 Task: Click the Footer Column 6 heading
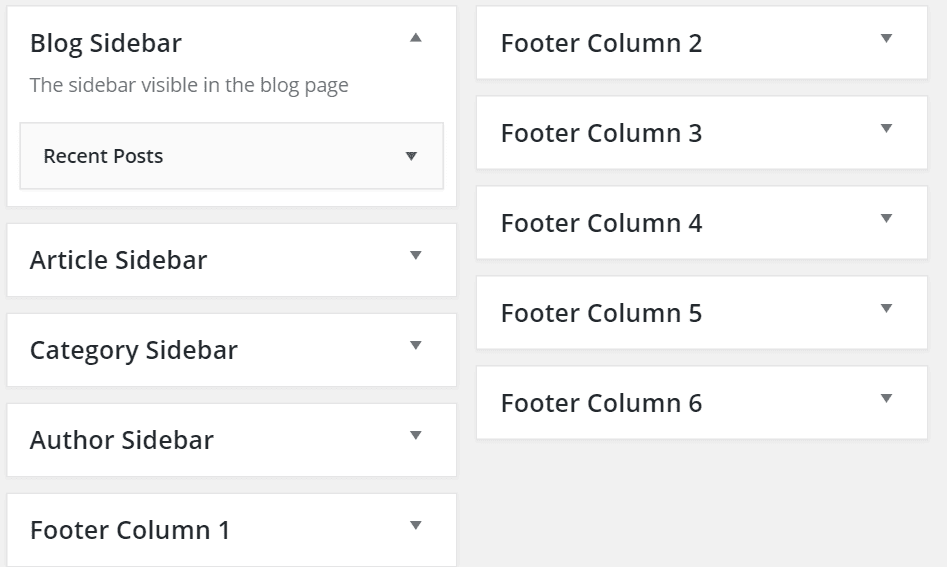pos(602,403)
